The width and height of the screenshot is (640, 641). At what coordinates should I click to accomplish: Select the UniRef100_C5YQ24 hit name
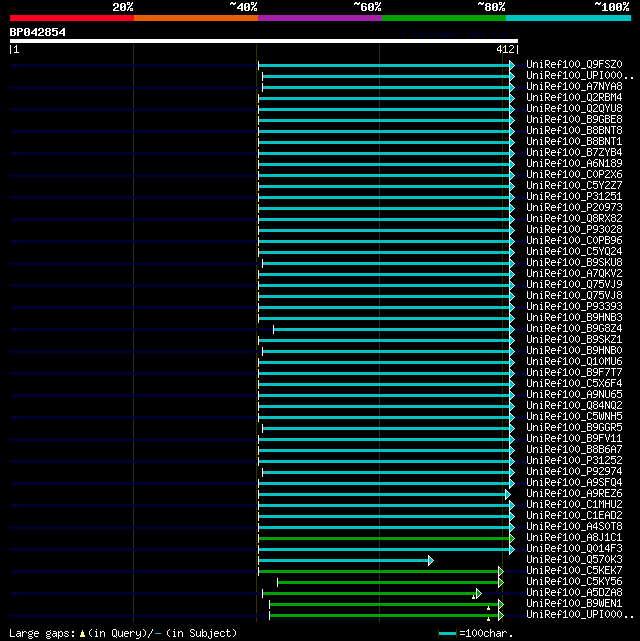[x=574, y=252]
